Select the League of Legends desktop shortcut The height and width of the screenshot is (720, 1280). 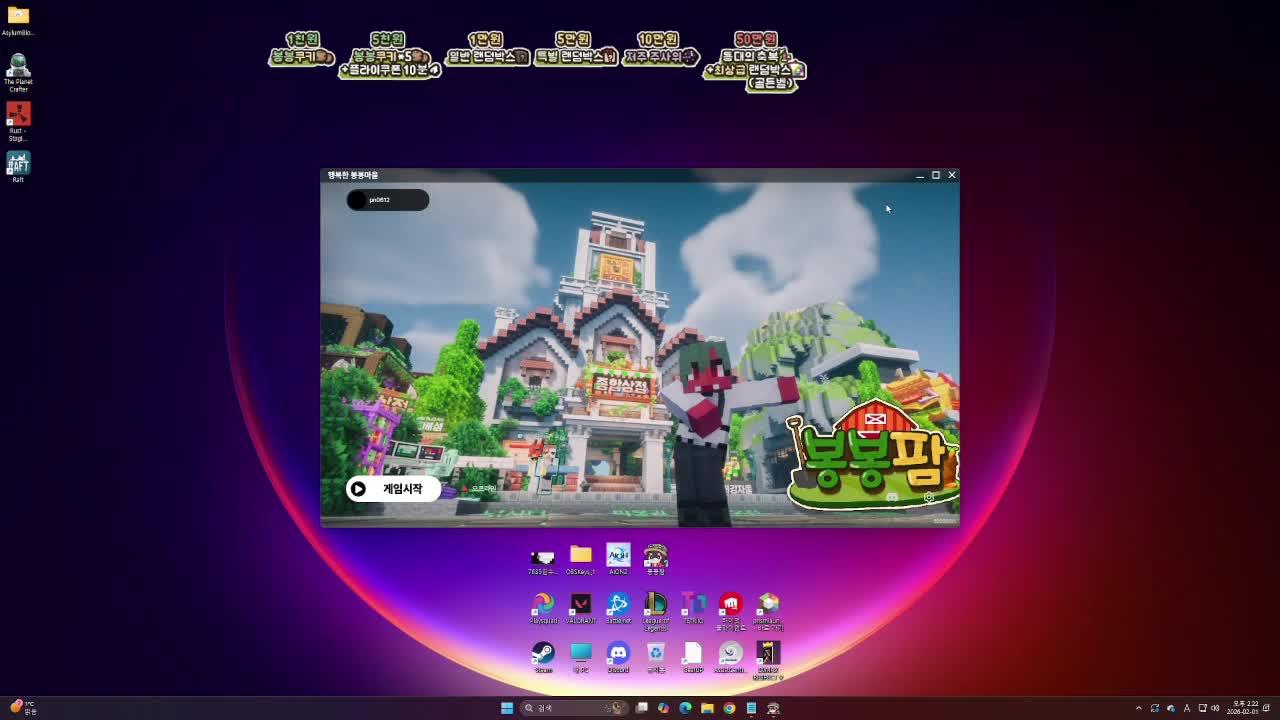tap(656, 611)
